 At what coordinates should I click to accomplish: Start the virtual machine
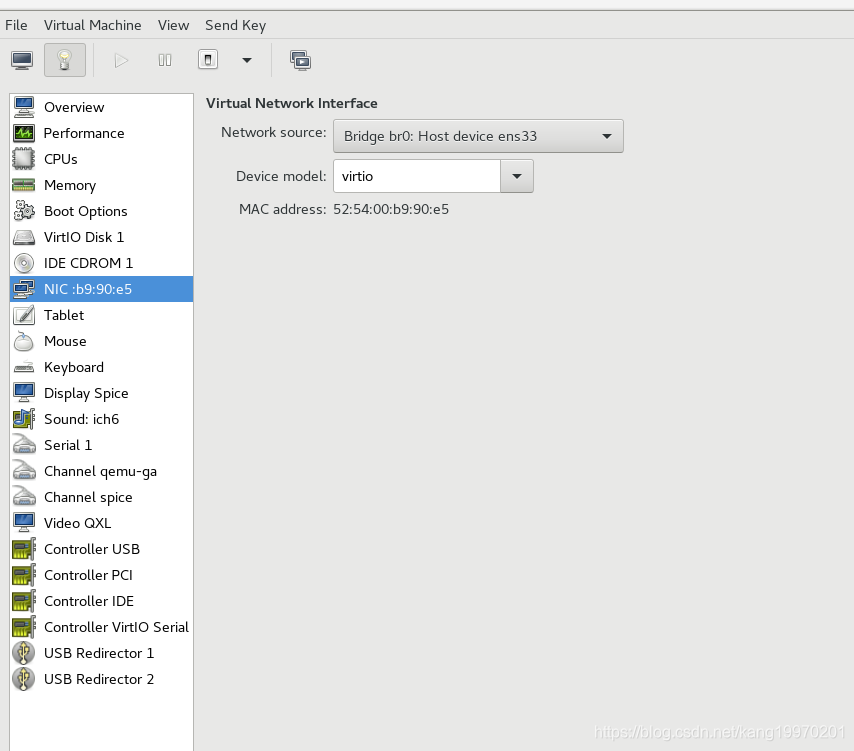pos(121,60)
